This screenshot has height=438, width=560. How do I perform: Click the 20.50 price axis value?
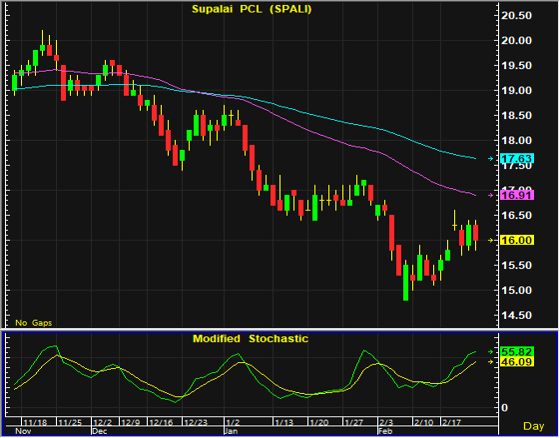point(516,15)
